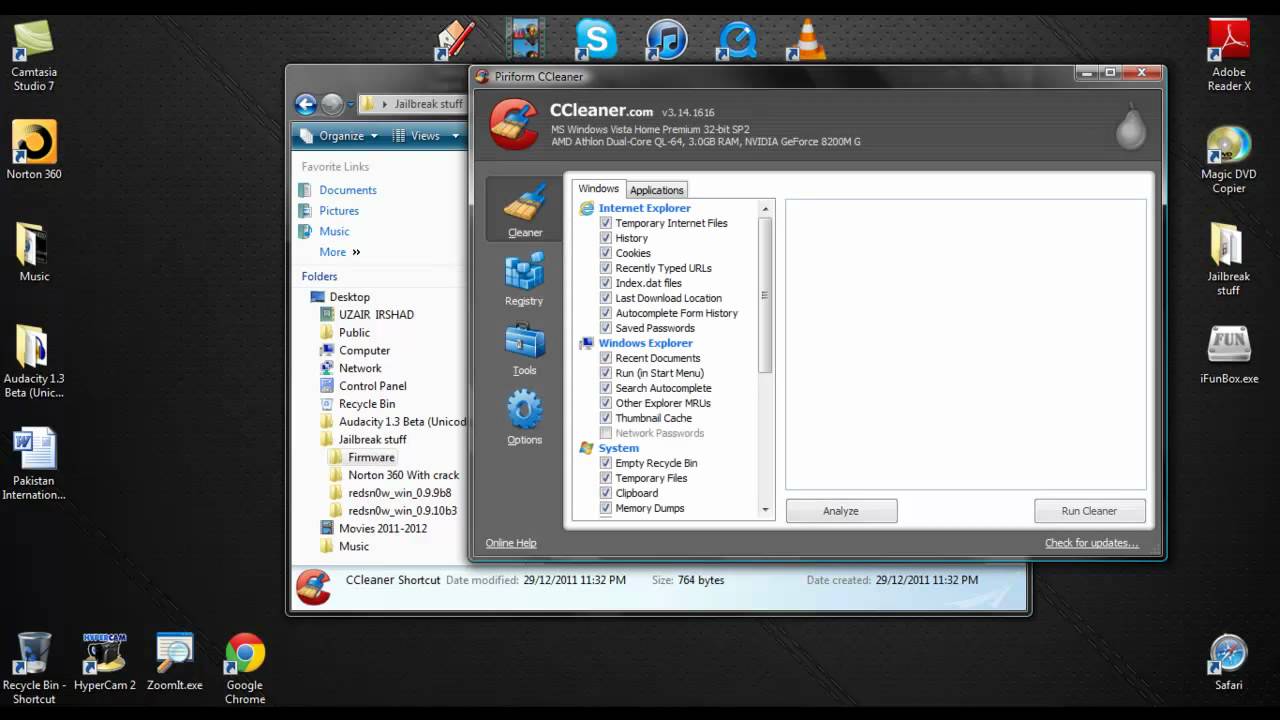Screen dimensions: 1280x720
Task: Select the Safari desktop icon
Action: tap(1228, 662)
